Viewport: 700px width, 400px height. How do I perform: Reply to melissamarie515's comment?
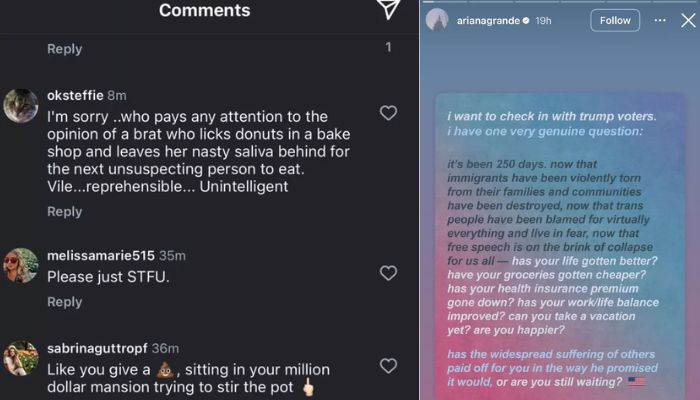64,302
